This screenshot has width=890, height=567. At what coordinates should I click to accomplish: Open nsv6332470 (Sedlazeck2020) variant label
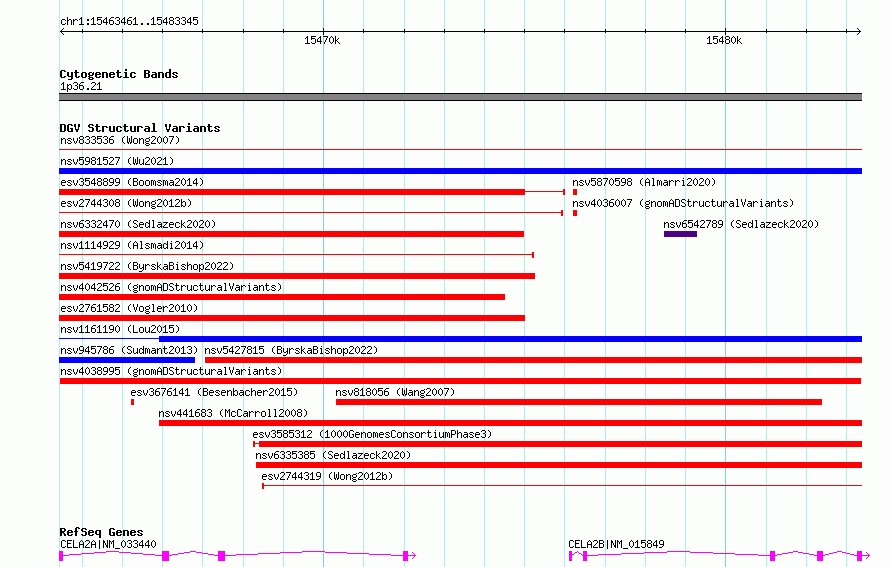pyautogui.click(x=138, y=224)
